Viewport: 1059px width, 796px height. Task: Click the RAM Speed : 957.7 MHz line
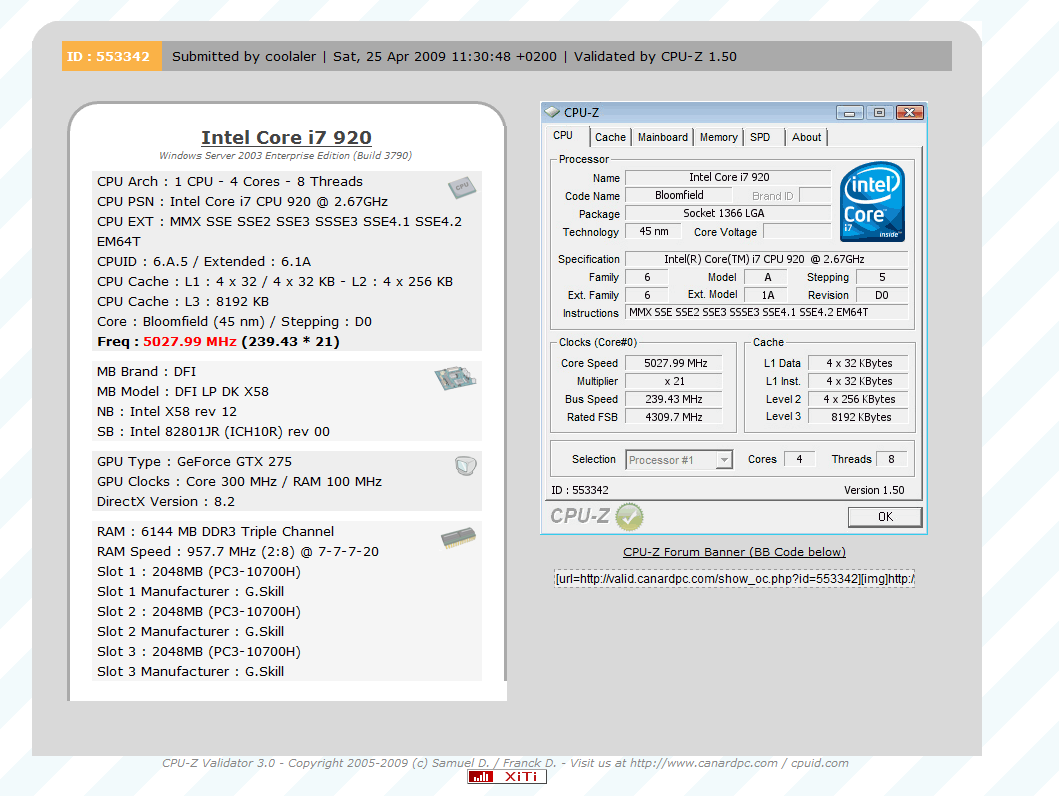click(x=238, y=552)
